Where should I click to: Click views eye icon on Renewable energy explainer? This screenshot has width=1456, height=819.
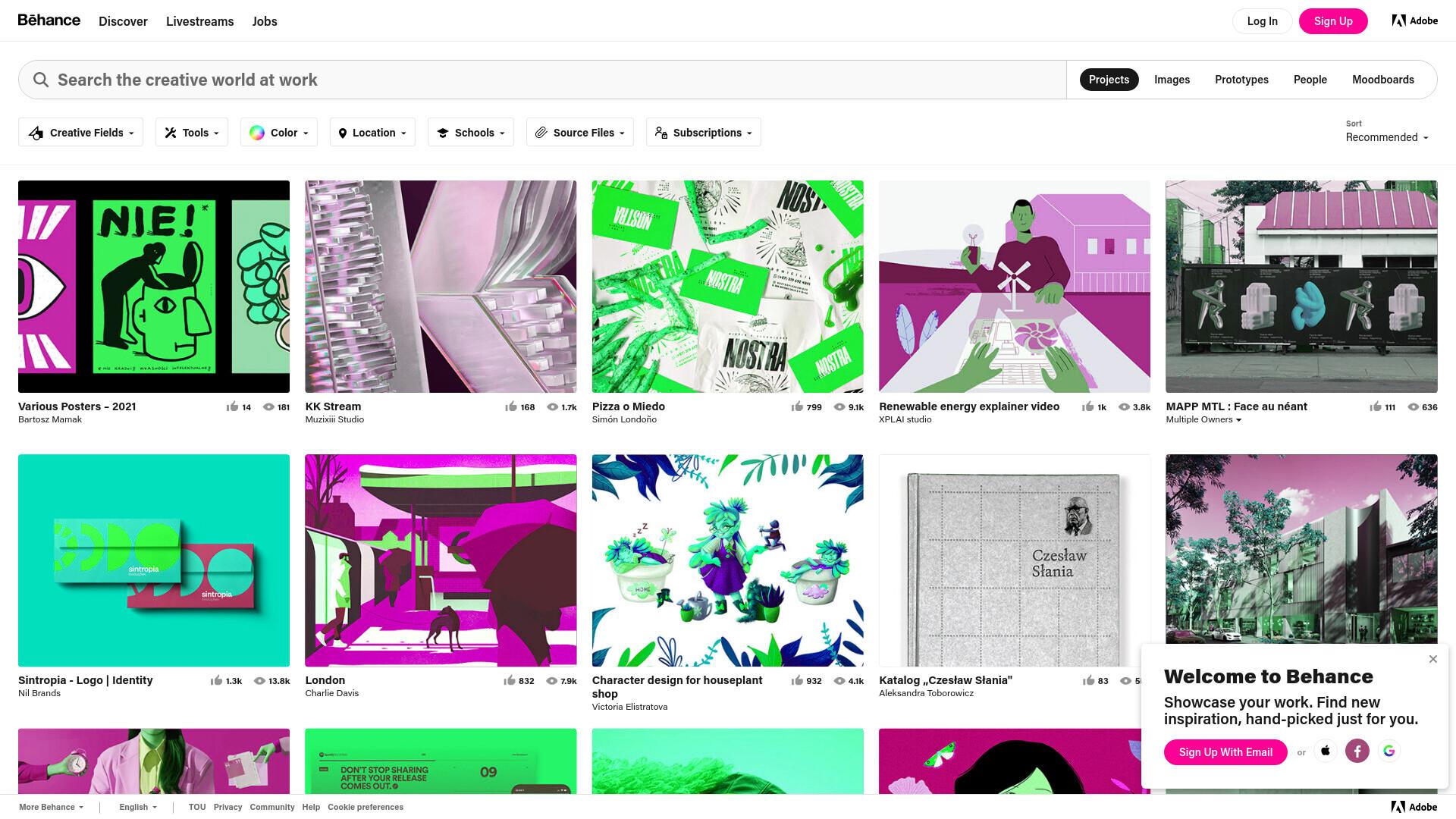point(1124,407)
